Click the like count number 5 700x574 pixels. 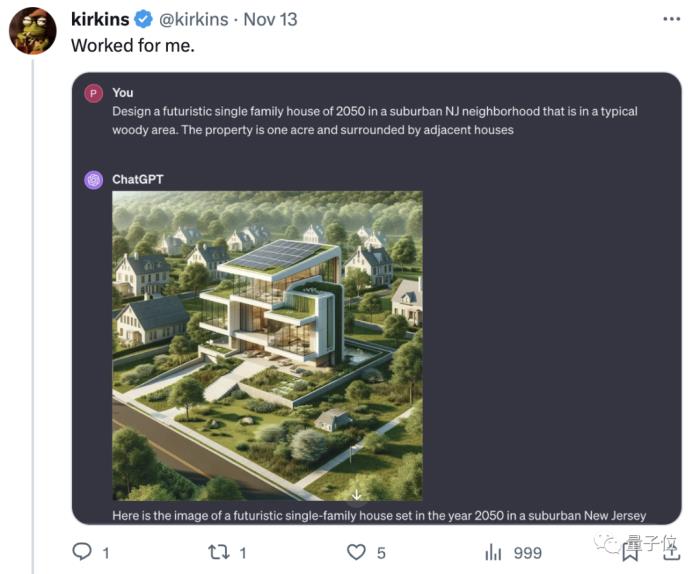(x=381, y=553)
